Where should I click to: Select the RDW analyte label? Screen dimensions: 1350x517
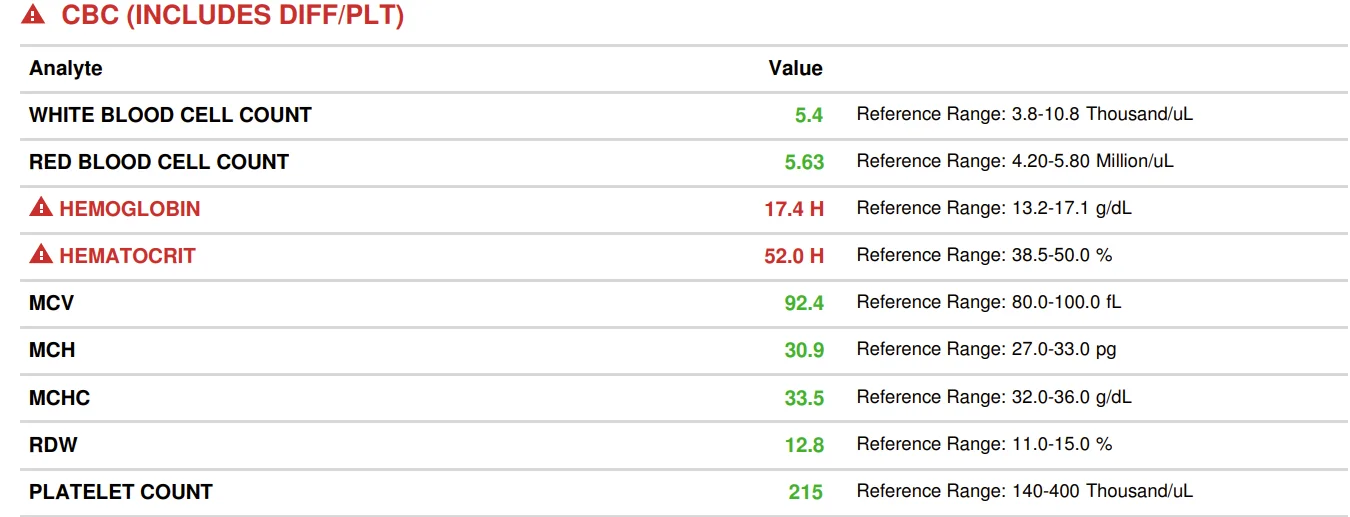pyautogui.click(x=53, y=444)
